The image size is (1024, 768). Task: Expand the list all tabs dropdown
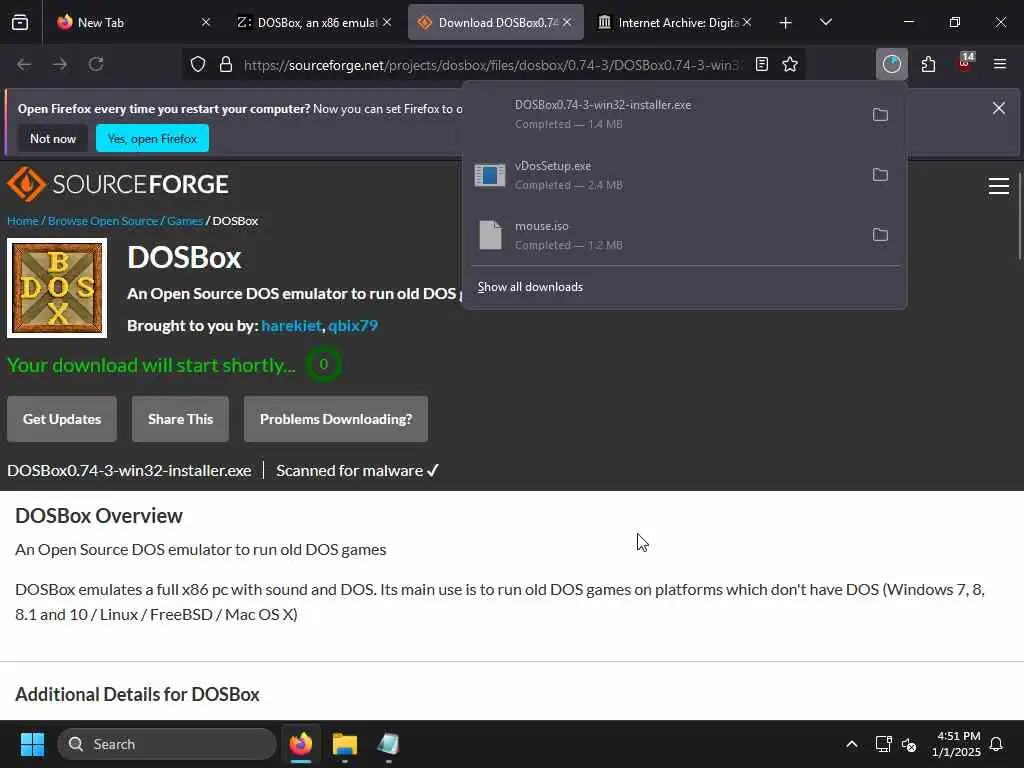click(825, 22)
